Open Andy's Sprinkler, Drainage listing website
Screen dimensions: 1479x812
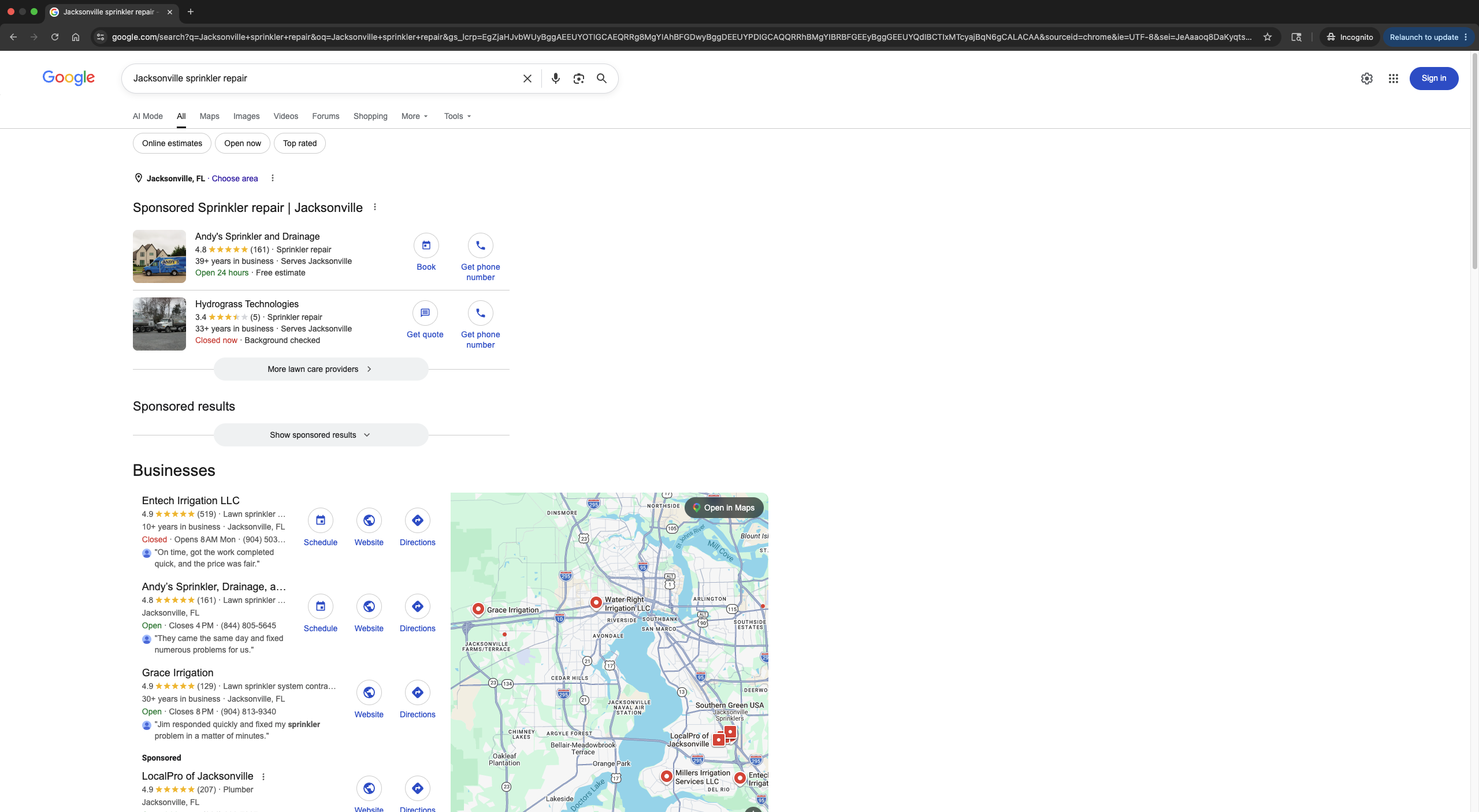click(x=369, y=613)
